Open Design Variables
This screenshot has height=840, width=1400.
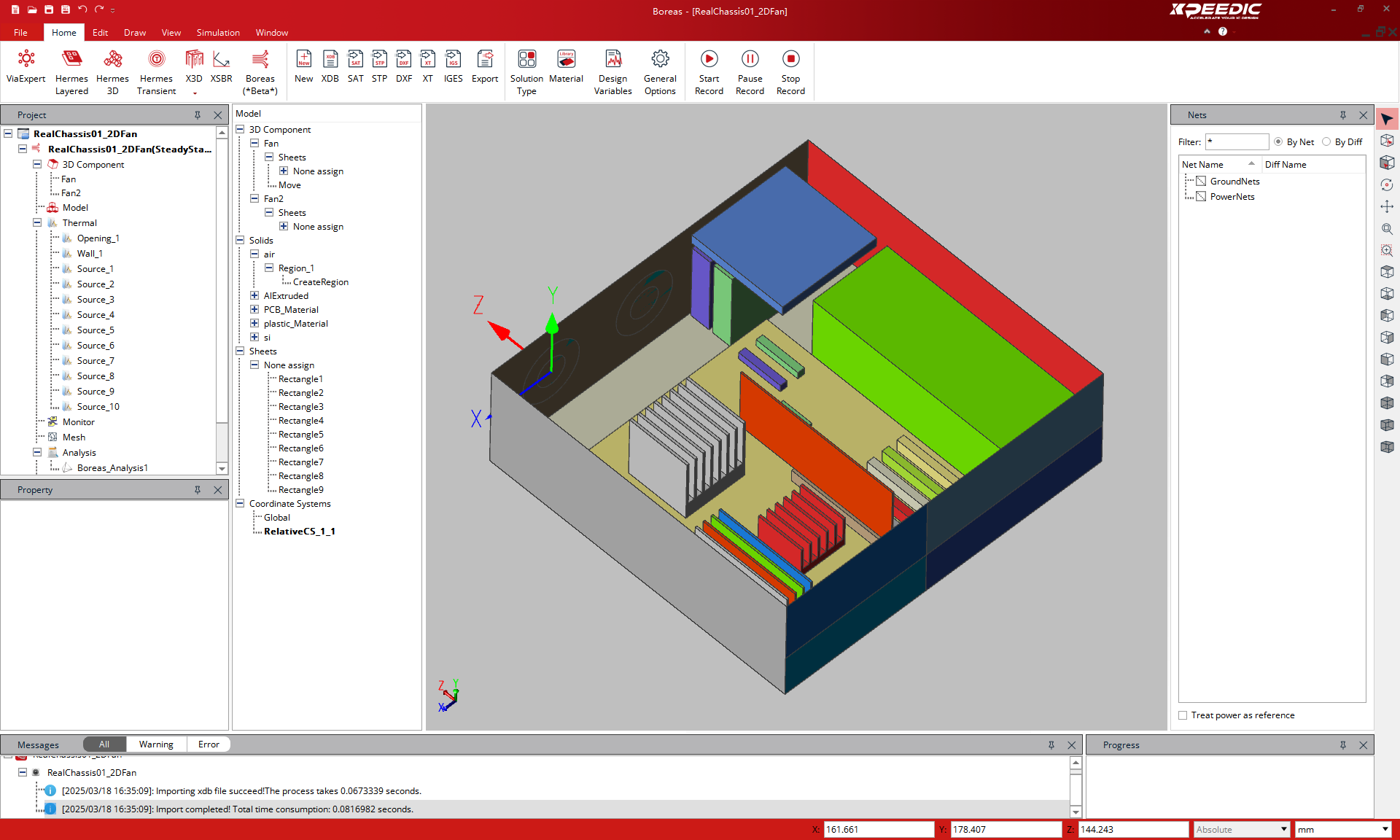612,72
